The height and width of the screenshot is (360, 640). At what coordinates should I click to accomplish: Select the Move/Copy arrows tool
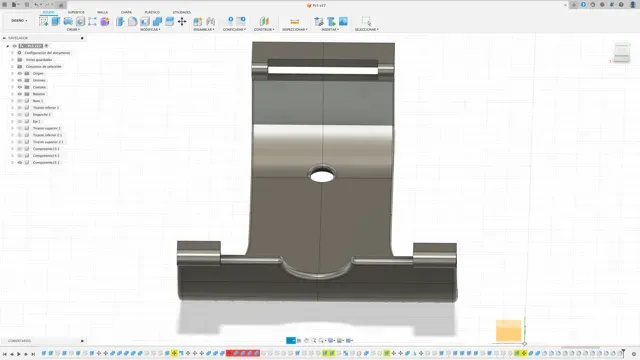[x=182, y=21]
